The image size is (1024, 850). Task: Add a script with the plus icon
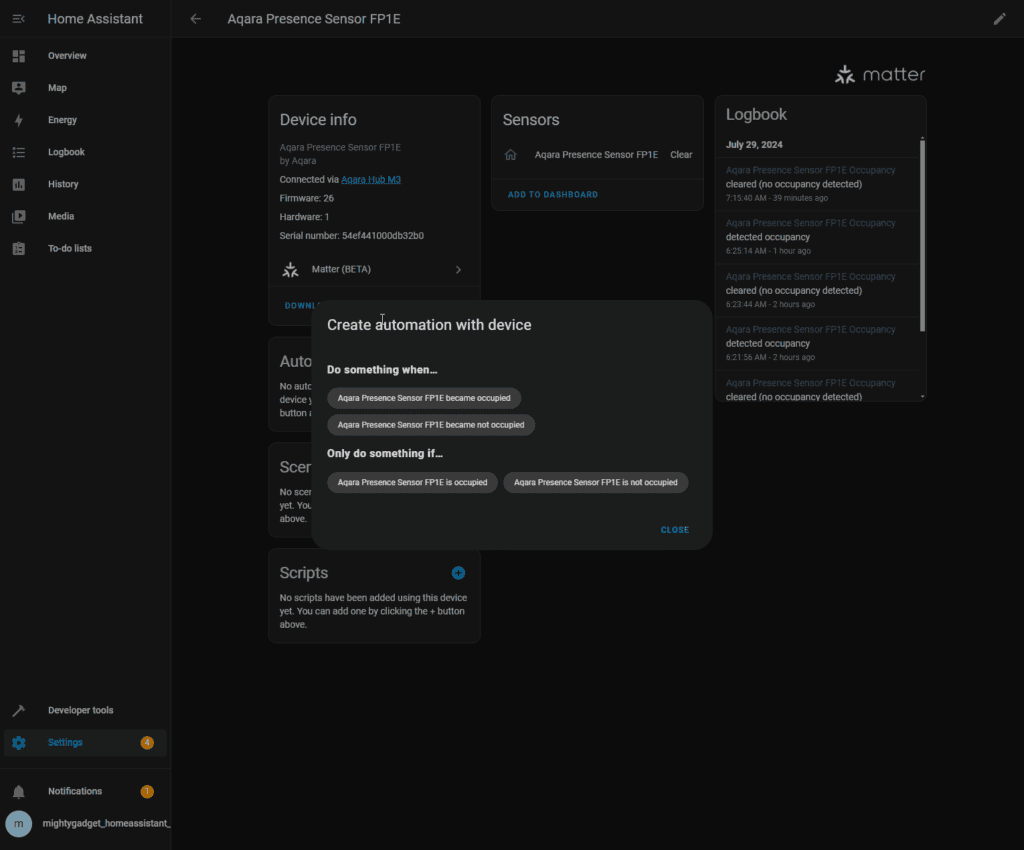click(458, 573)
